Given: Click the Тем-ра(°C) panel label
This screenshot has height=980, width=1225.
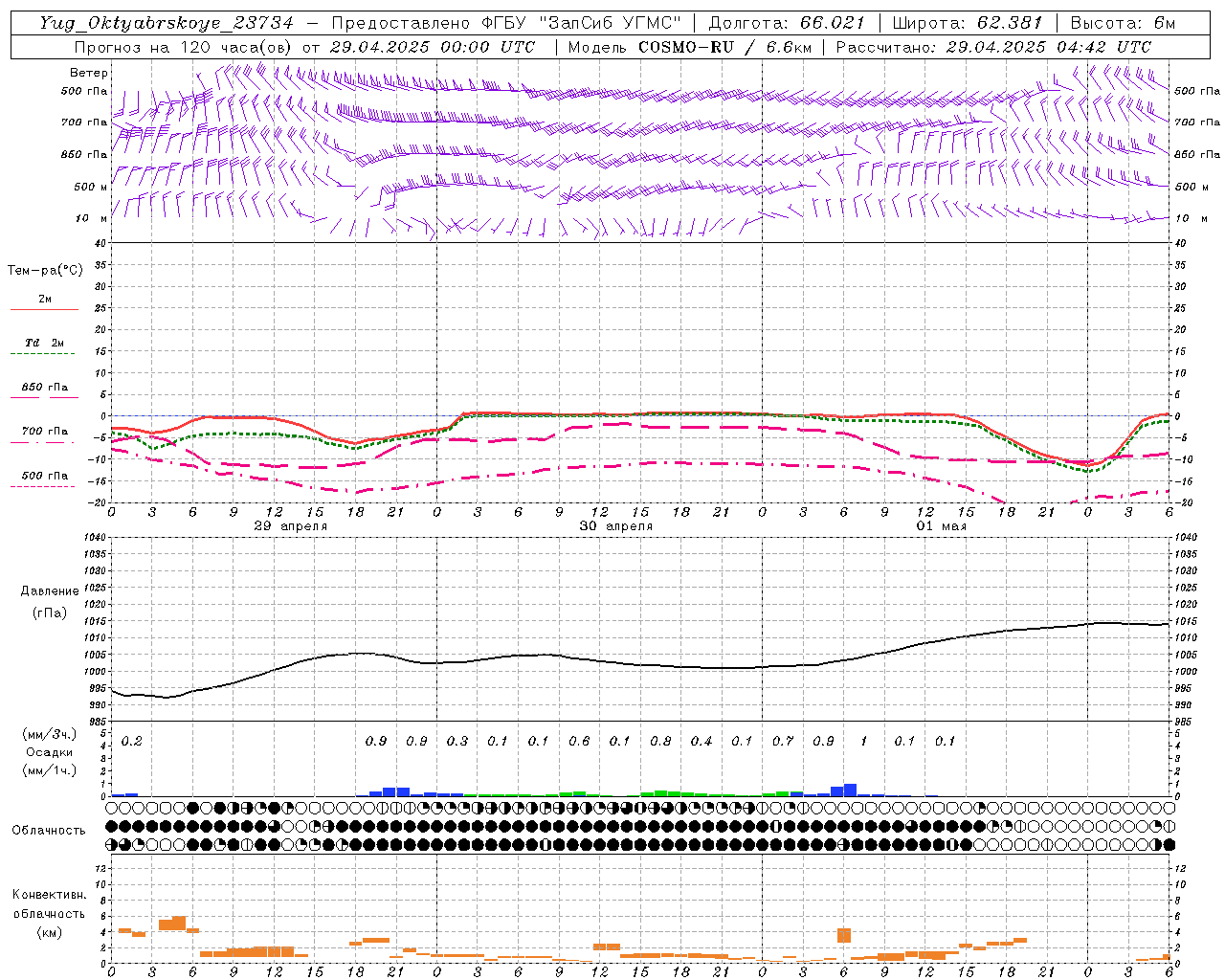Looking at the screenshot, I should coord(45,271).
